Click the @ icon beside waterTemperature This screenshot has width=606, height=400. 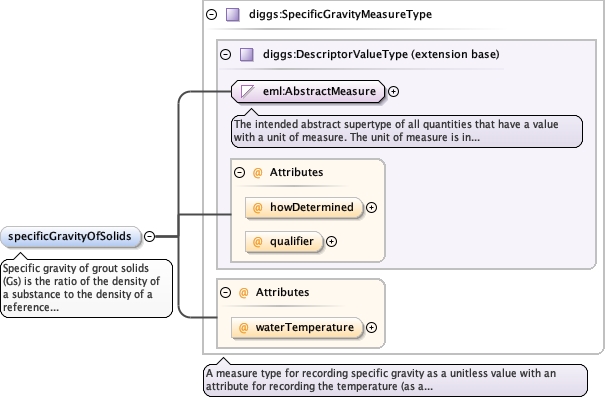click(243, 326)
